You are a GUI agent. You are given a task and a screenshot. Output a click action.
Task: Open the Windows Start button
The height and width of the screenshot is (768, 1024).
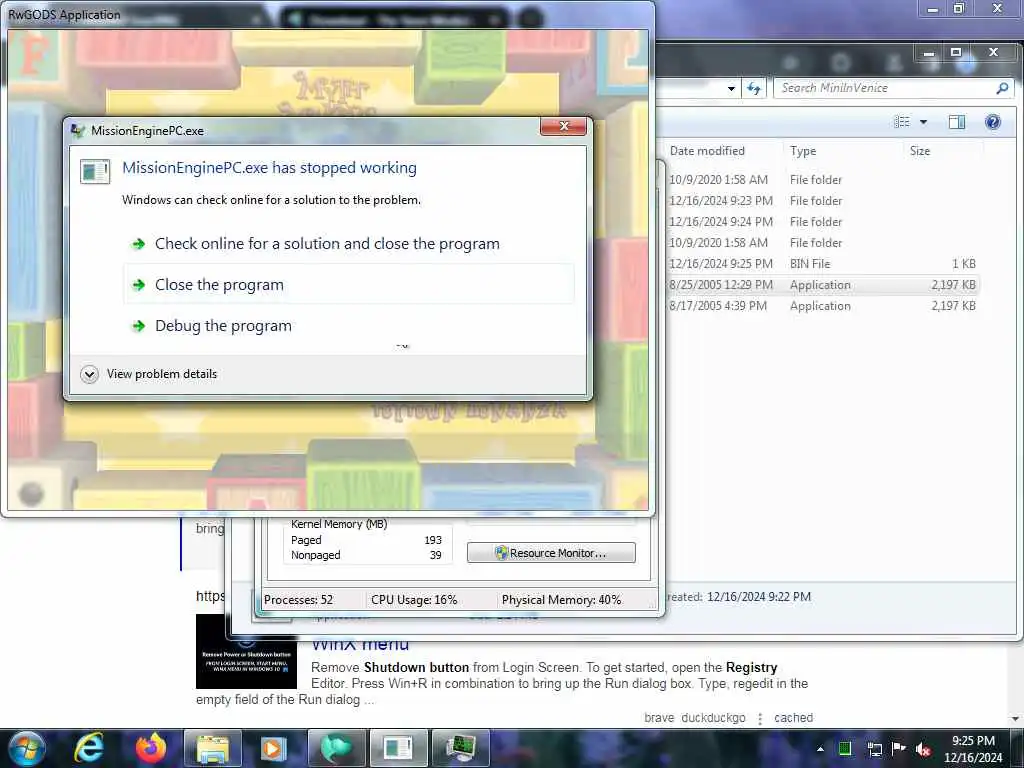(x=27, y=748)
